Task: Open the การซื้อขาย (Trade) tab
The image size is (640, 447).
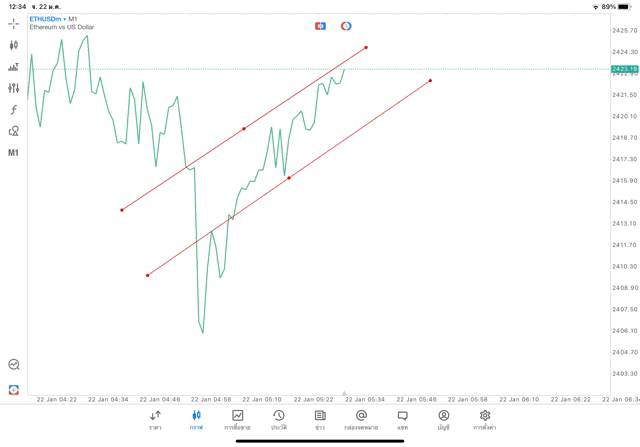Action: pos(238,420)
